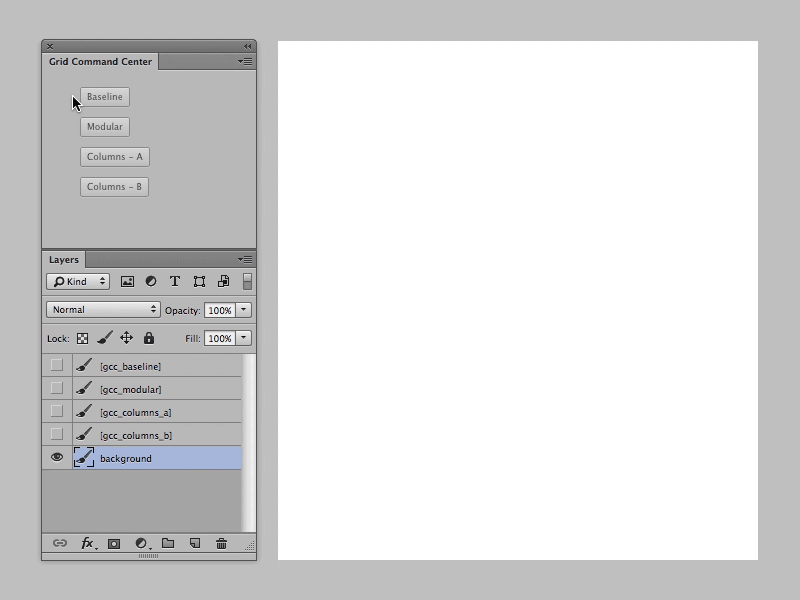Hide the background layer
Screen dimensions: 800x600
(56, 458)
